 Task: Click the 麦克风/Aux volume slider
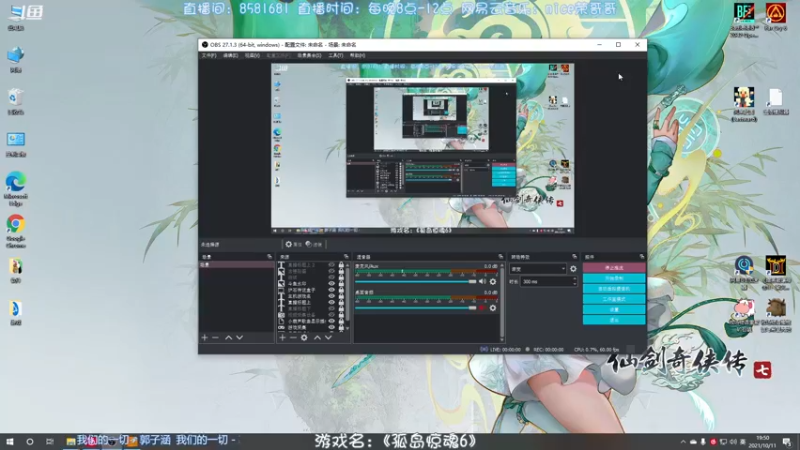[x=415, y=282]
